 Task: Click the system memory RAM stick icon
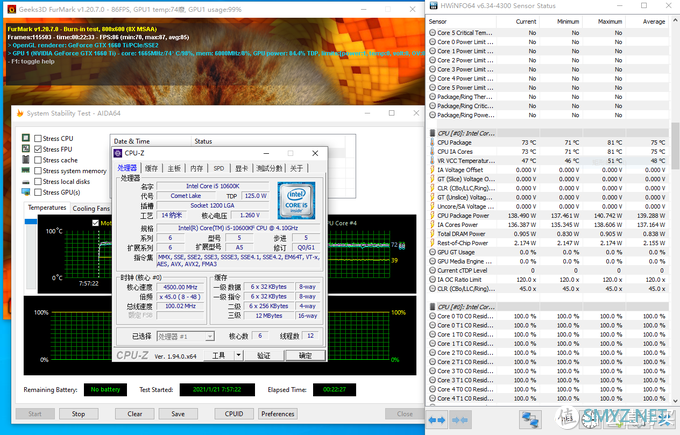click(x=26, y=170)
